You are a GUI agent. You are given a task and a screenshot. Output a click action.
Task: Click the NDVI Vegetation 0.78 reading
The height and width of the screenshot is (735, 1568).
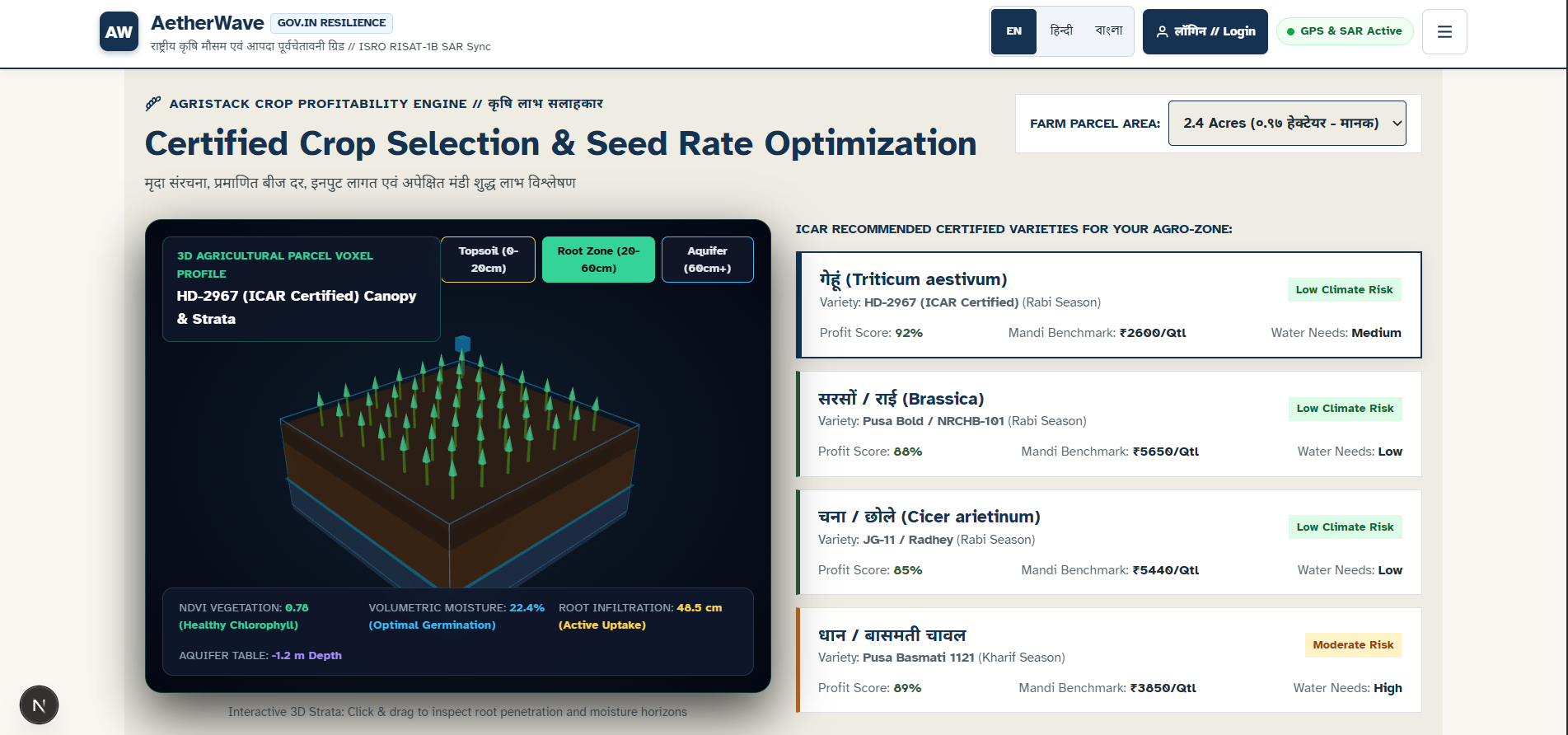(x=244, y=616)
